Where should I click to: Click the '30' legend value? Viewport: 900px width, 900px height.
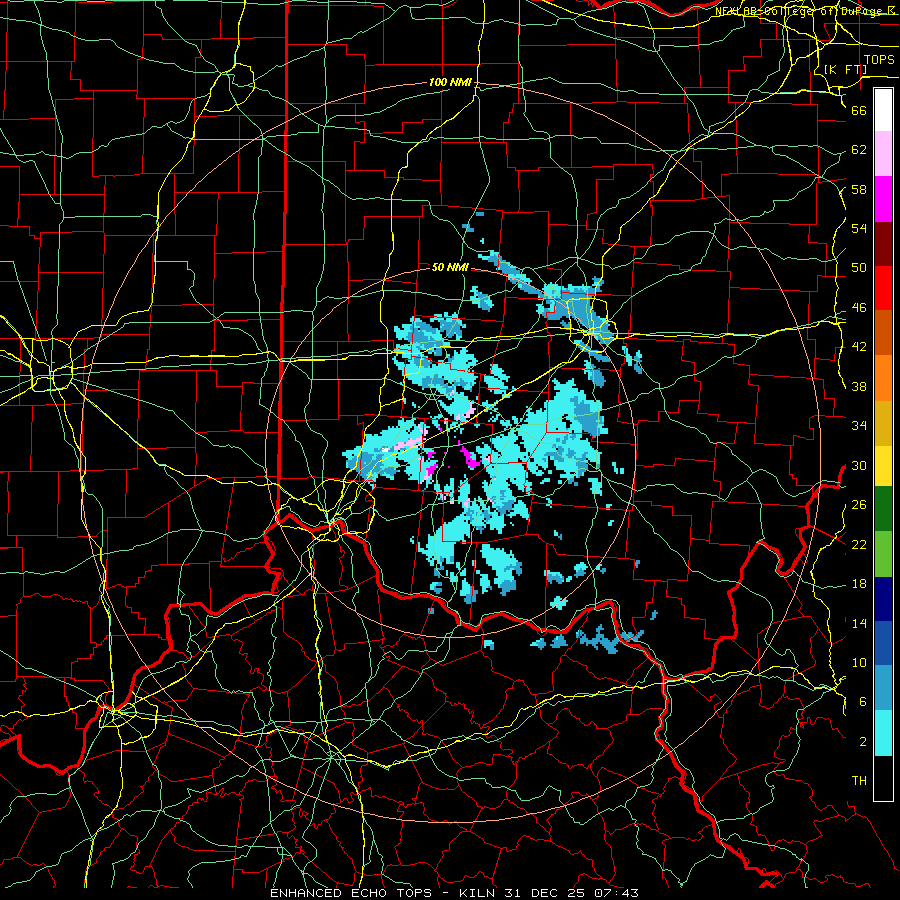859,465
